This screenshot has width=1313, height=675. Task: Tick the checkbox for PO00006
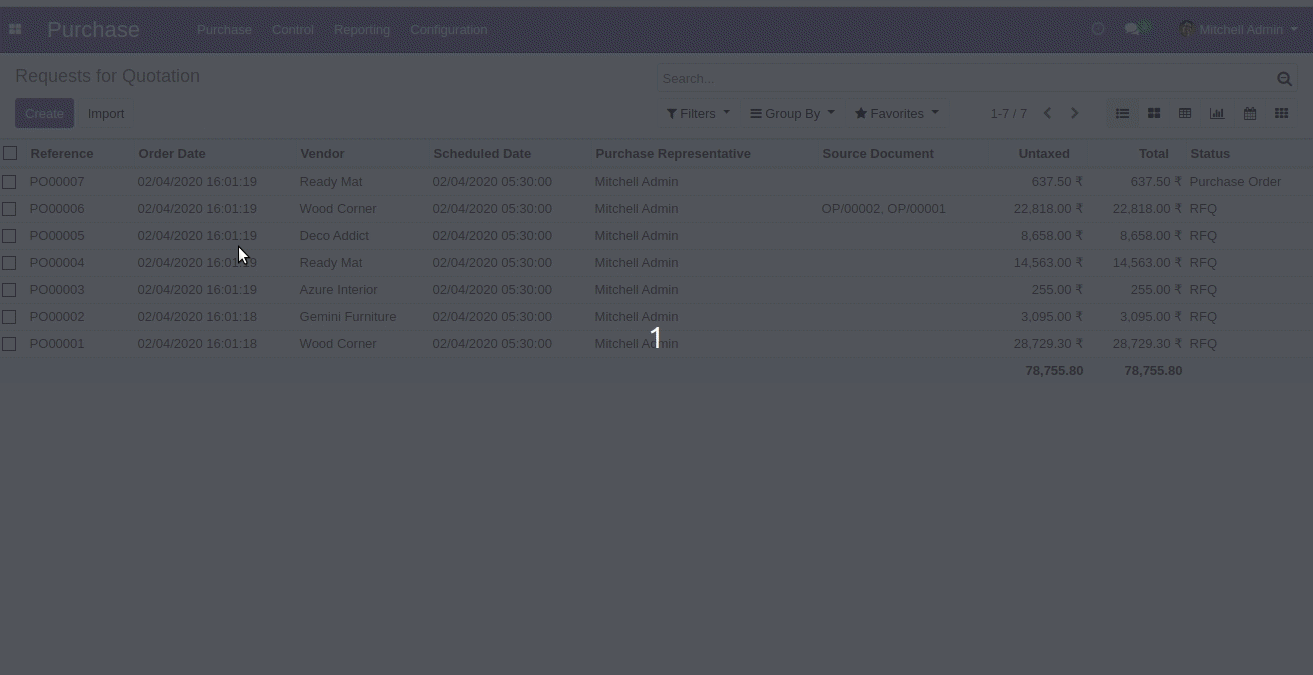point(9,209)
